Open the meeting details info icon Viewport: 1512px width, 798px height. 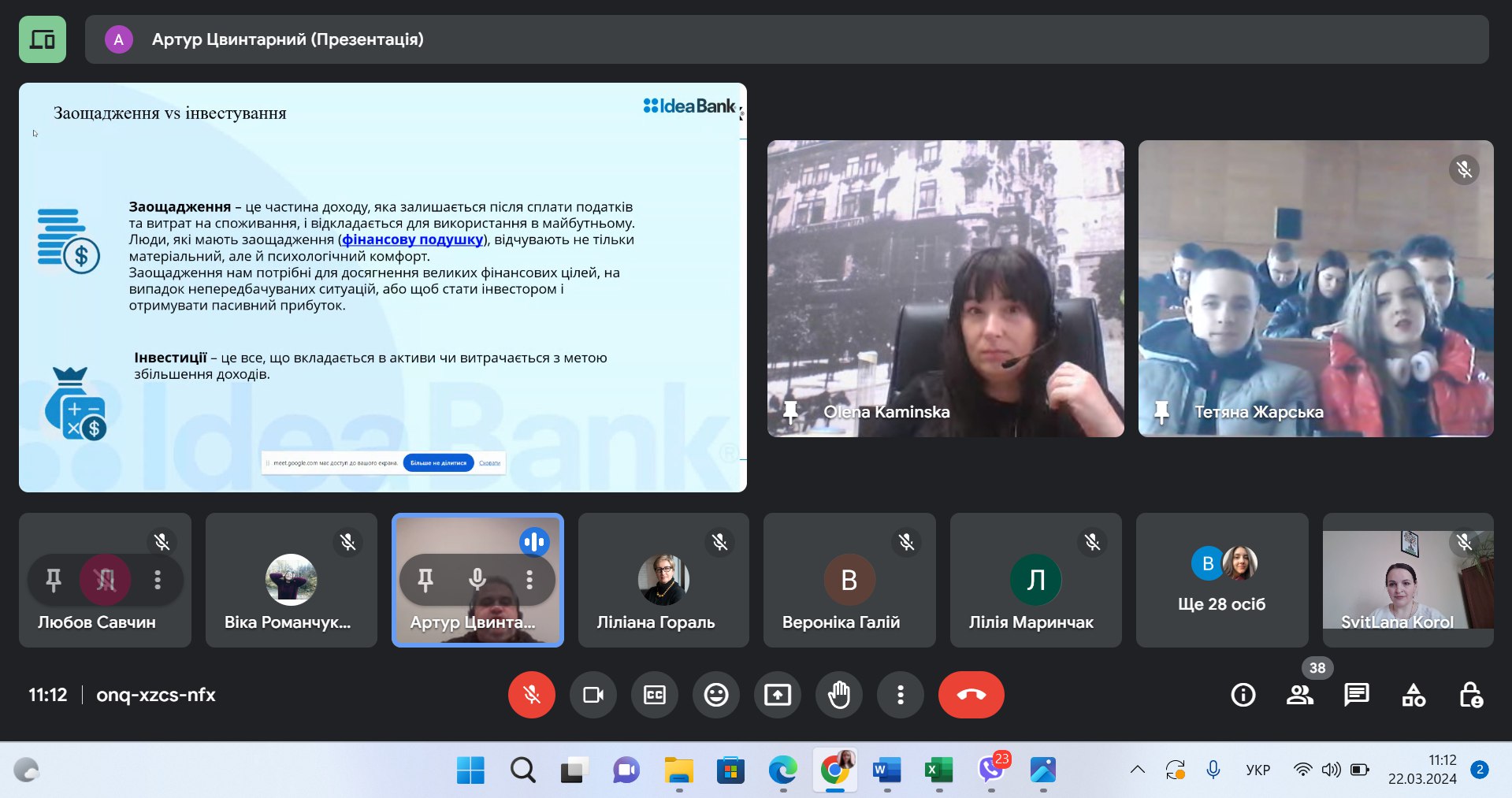(1243, 695)
